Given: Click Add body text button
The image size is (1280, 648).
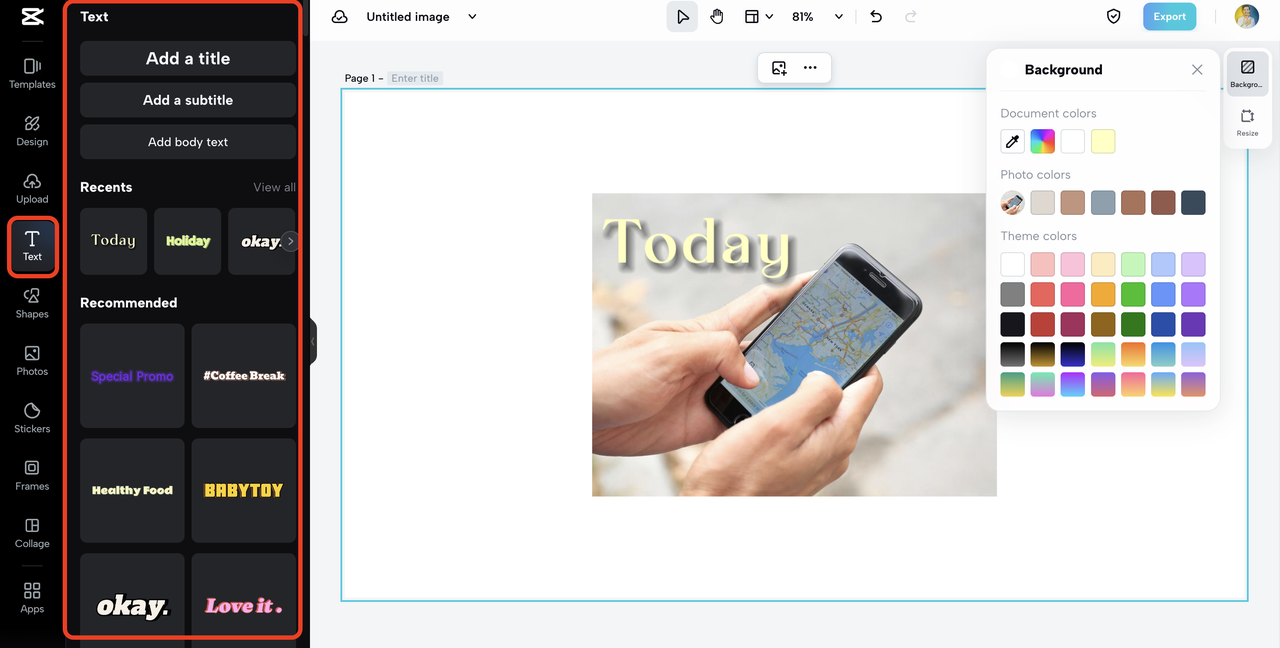Looking at the screenshot, I should click(x=188, y=142).
